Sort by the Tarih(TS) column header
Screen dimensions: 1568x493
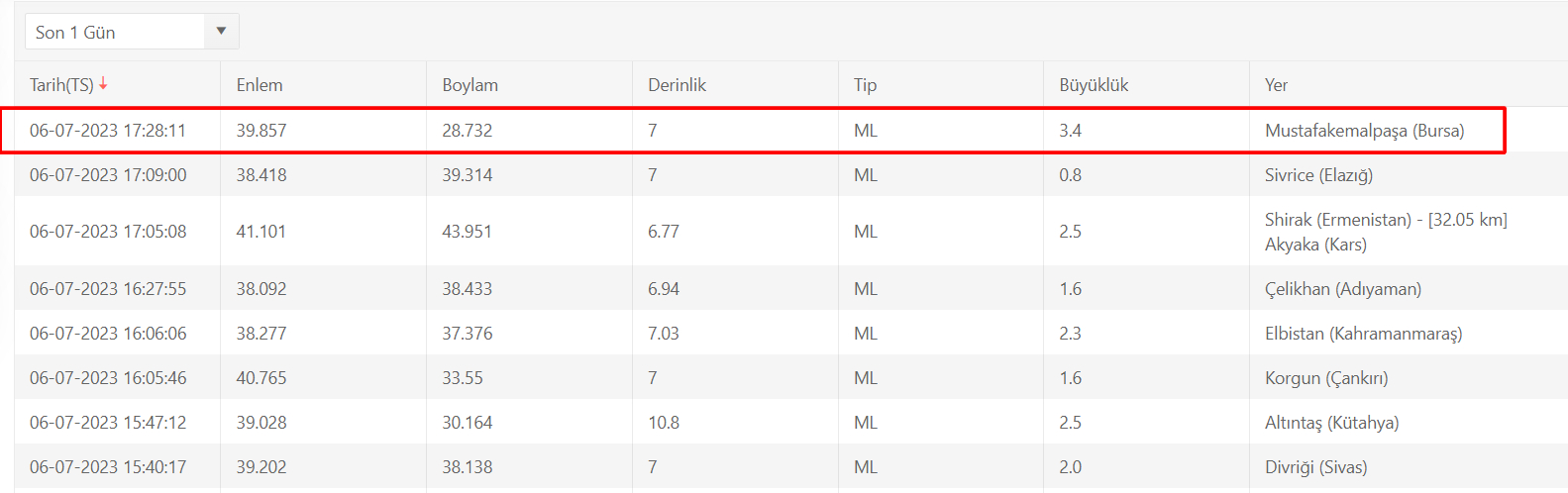(x=61, y=85)
